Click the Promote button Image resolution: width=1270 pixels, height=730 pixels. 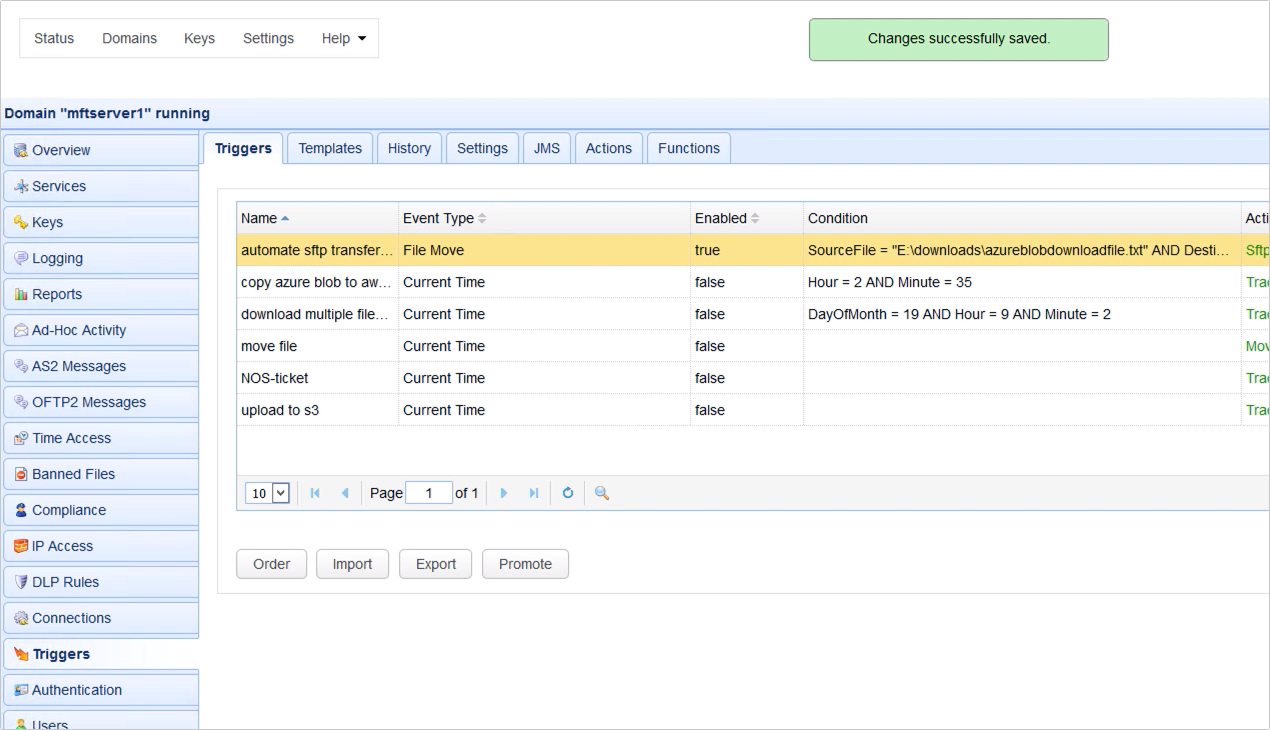[525, 563]
